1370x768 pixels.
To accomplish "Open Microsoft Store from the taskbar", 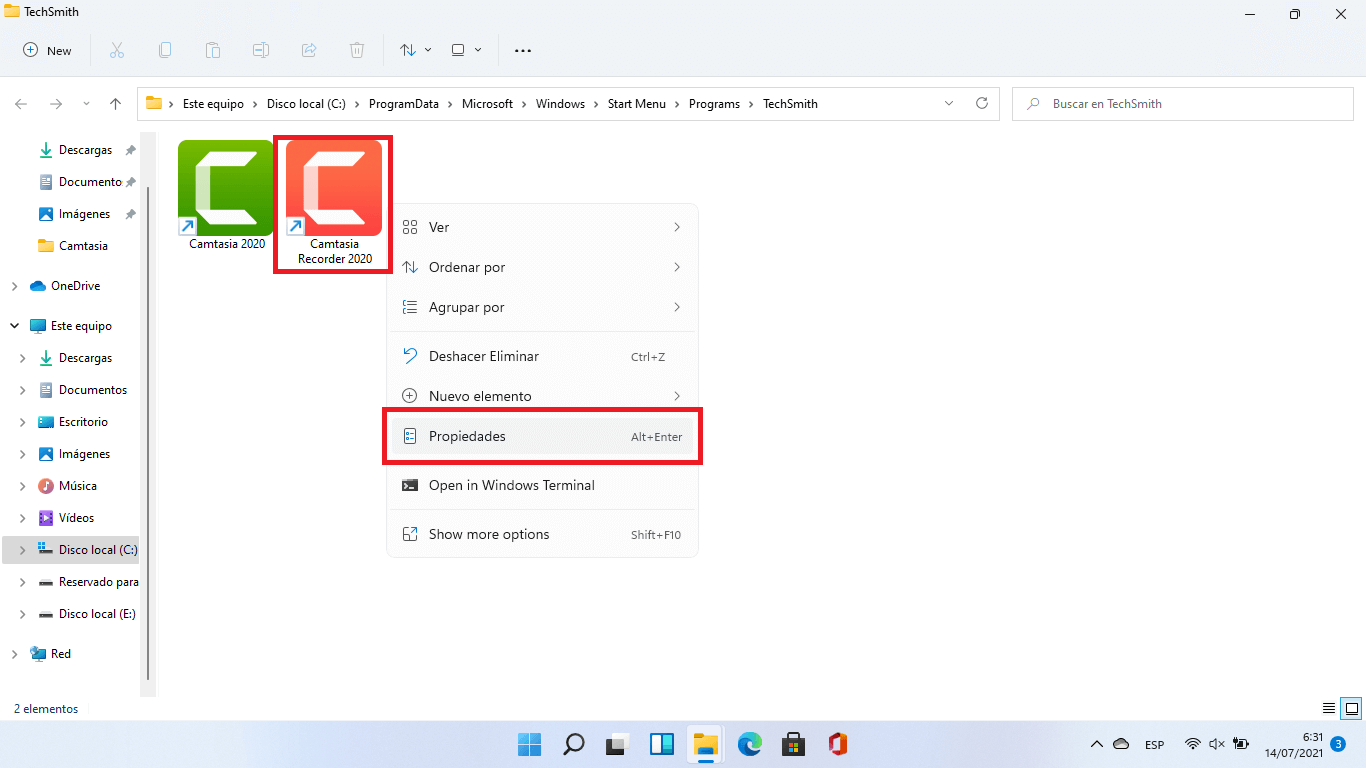I will click(x=794, y=744).
